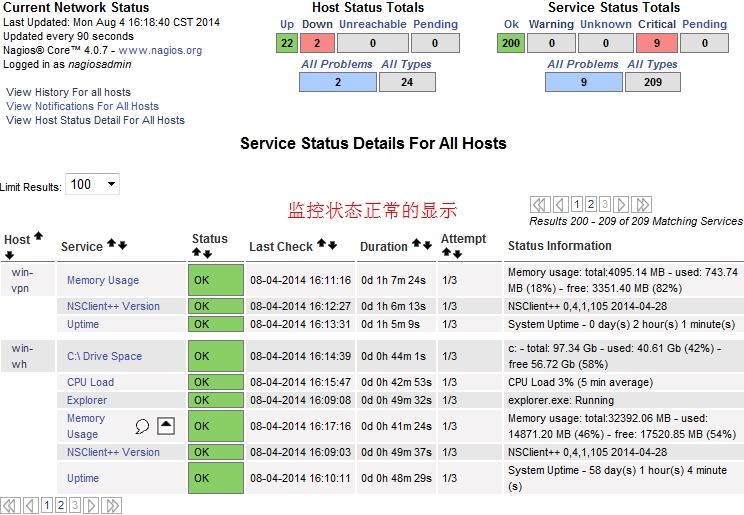The width and height of the screenshot is (744, 515).
Task: Filter hosts by Up count 22
Action: [287, 43]
